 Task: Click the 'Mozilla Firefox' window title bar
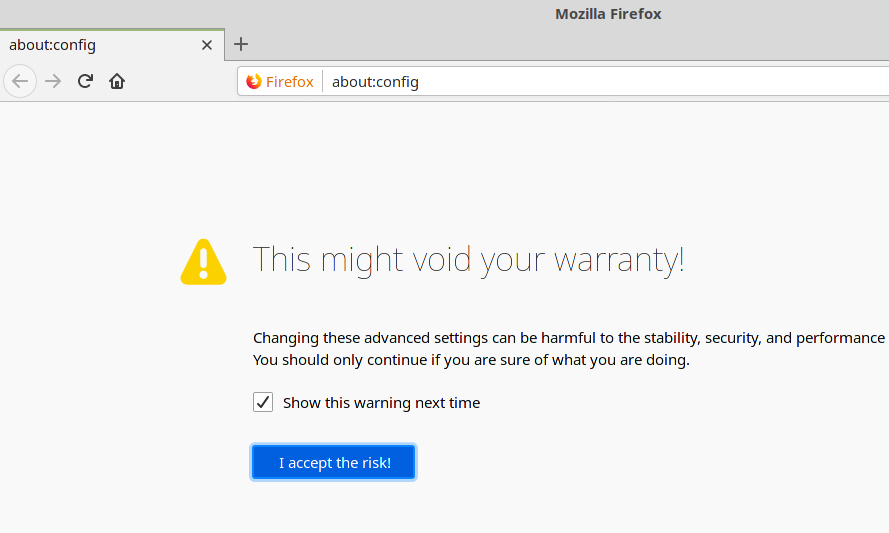(608, 14)
